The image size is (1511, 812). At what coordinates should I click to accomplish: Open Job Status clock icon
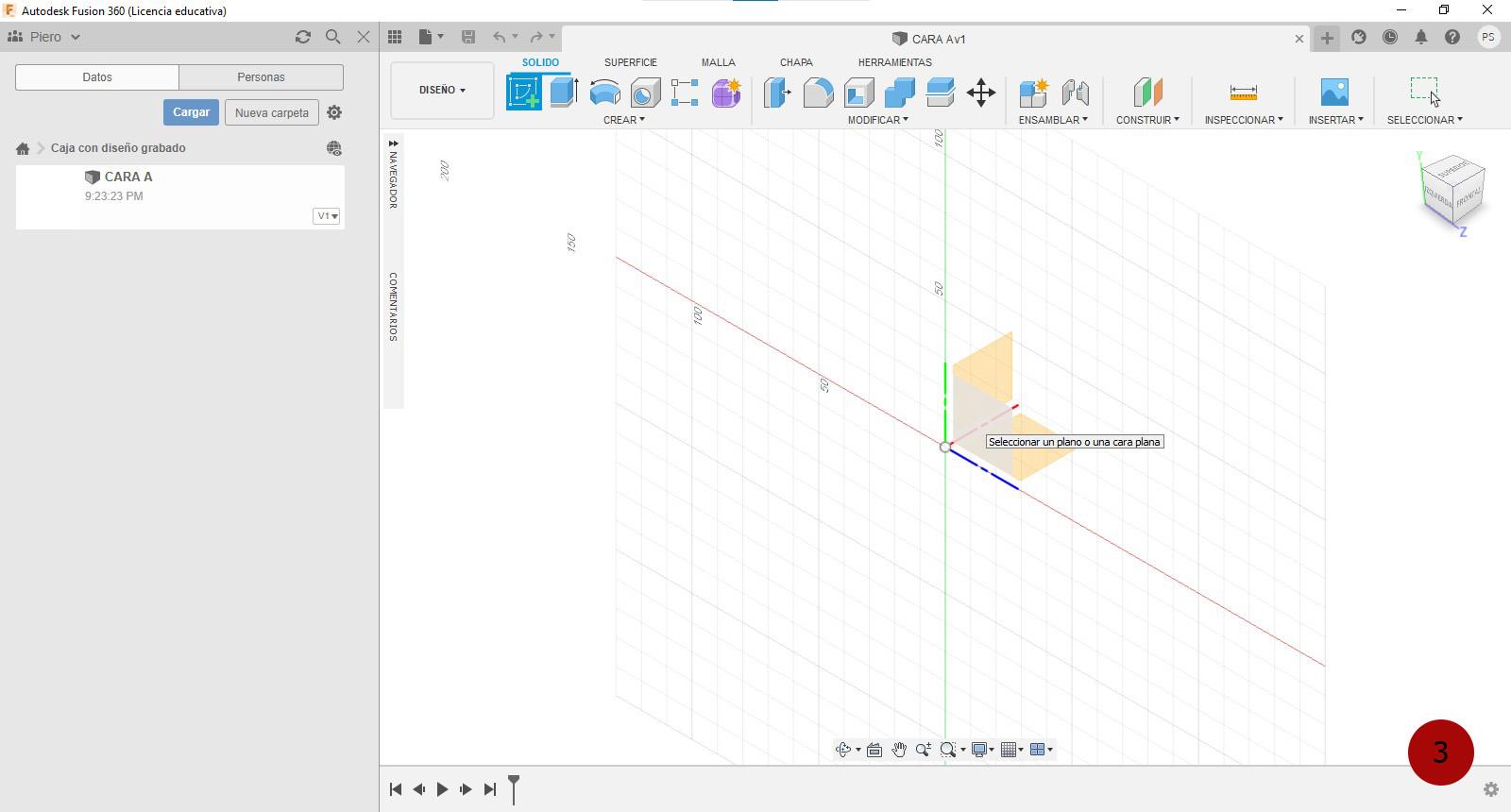(x=1390, y=37)
